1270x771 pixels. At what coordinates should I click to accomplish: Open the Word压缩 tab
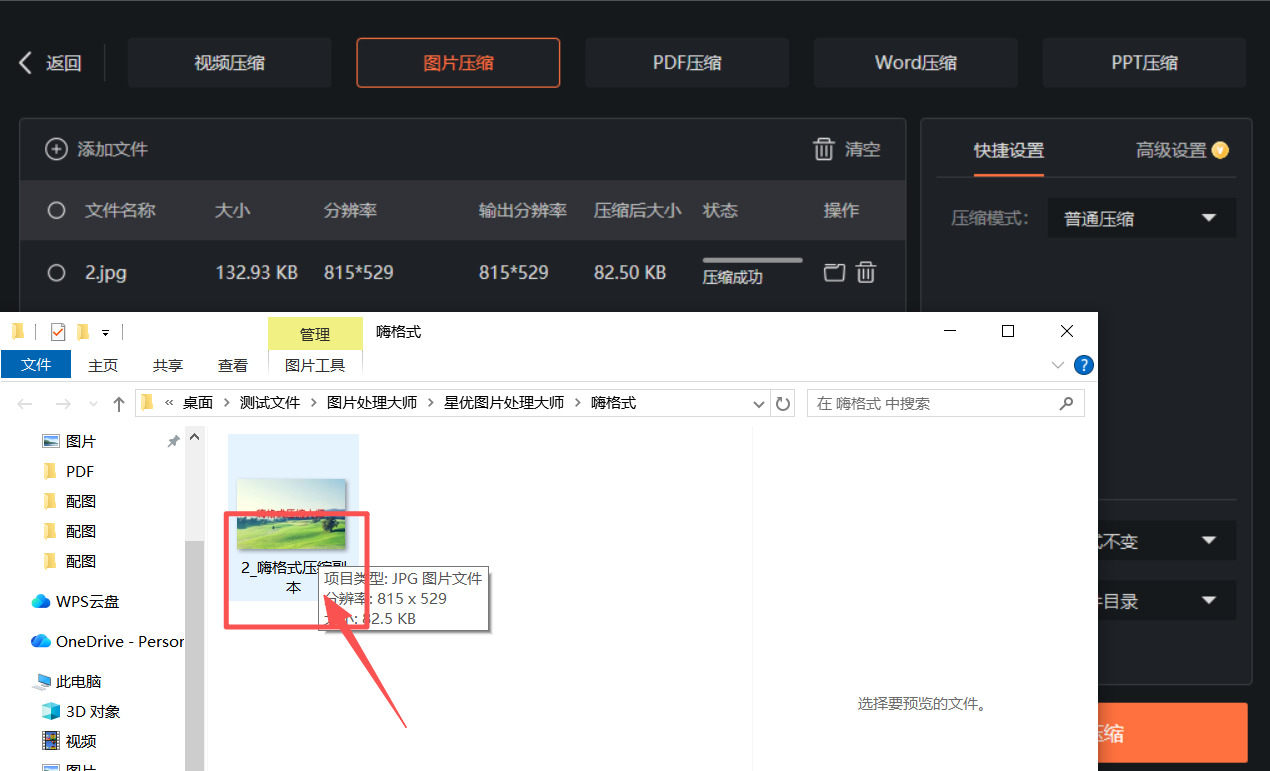(915, 63)
